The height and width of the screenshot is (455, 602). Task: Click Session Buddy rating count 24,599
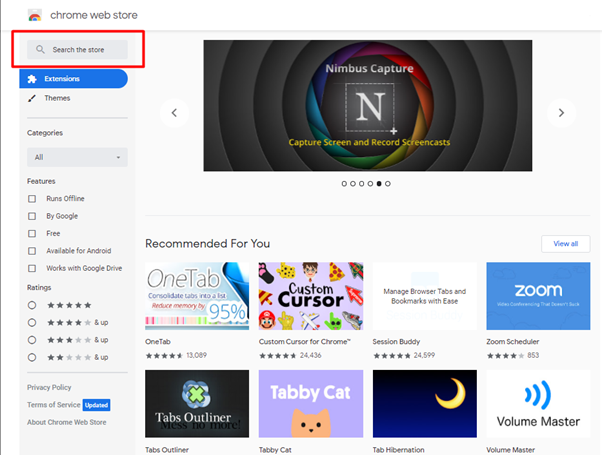424,355
